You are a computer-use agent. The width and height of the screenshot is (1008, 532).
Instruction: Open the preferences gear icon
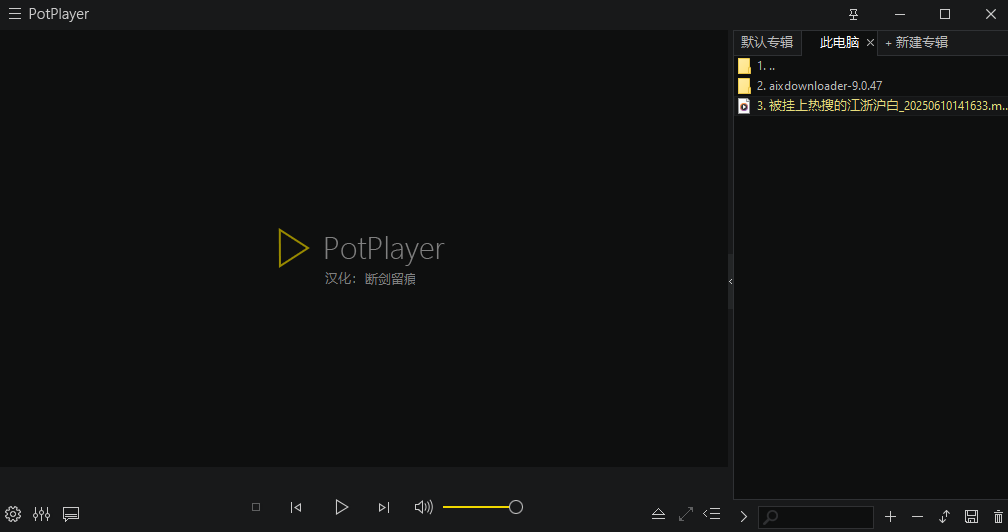pos(13,514)
